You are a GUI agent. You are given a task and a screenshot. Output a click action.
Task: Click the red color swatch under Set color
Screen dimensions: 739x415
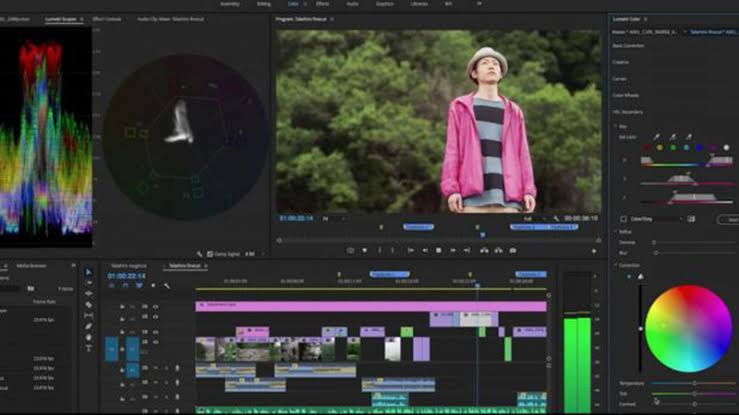pos(644,148)
